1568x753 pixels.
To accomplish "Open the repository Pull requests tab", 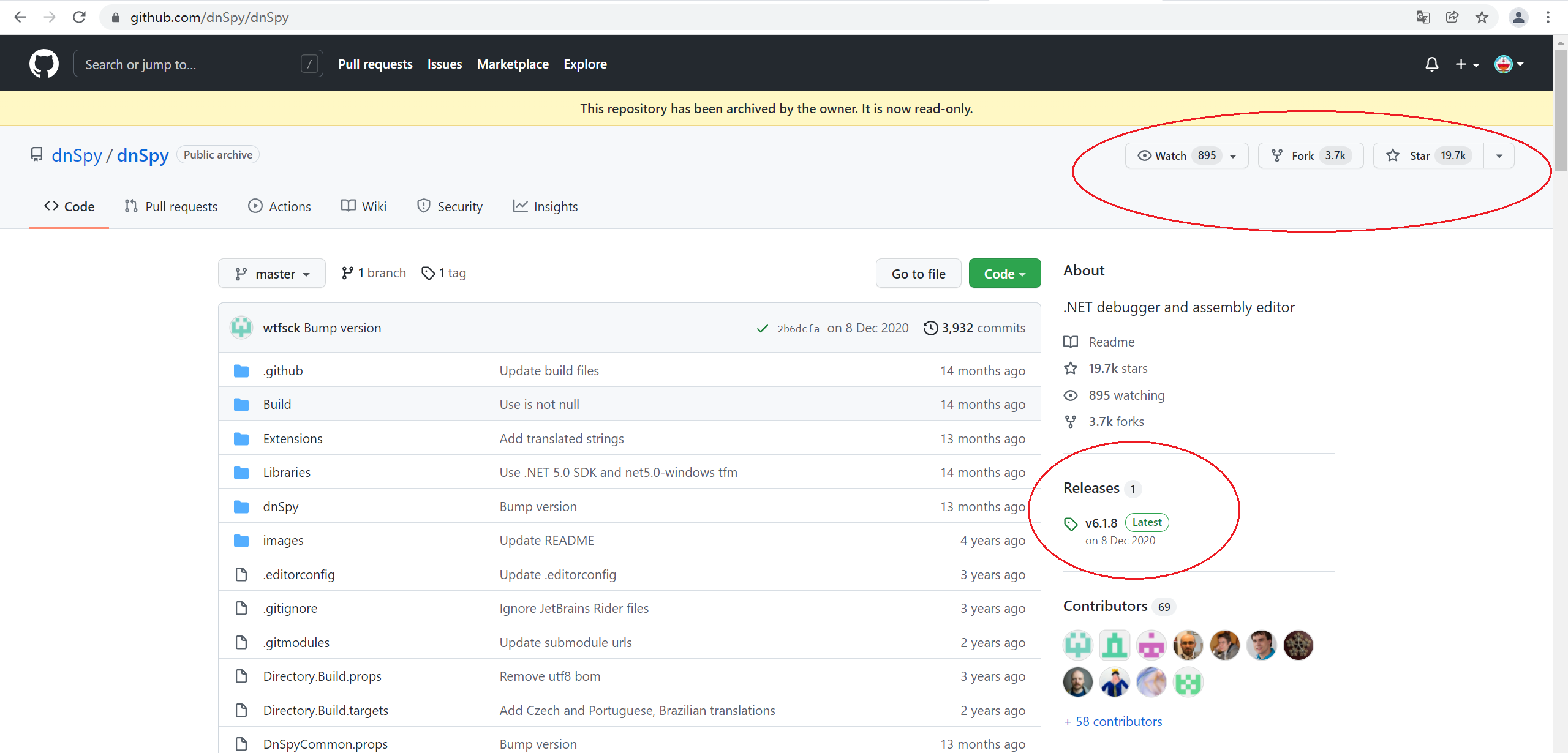I will click(x=171, y=206).
